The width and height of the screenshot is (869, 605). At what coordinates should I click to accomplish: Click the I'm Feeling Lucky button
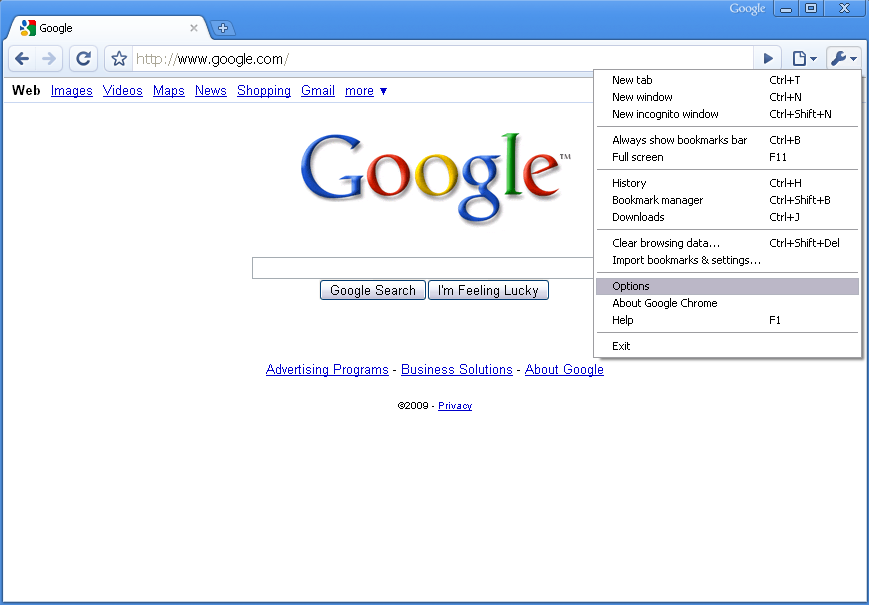click(x=488, y=290)
